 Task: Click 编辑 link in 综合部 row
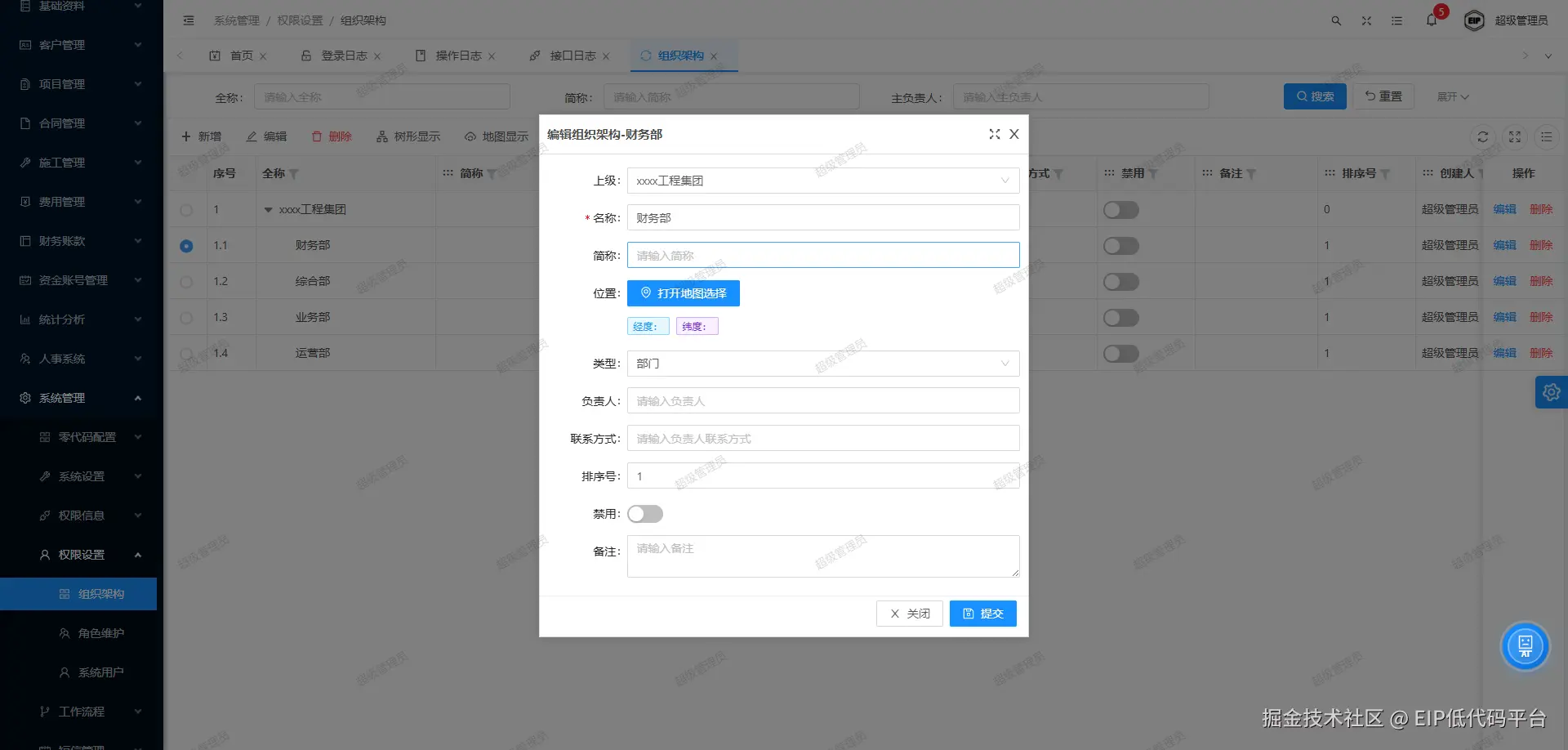tap(1504, 281)
